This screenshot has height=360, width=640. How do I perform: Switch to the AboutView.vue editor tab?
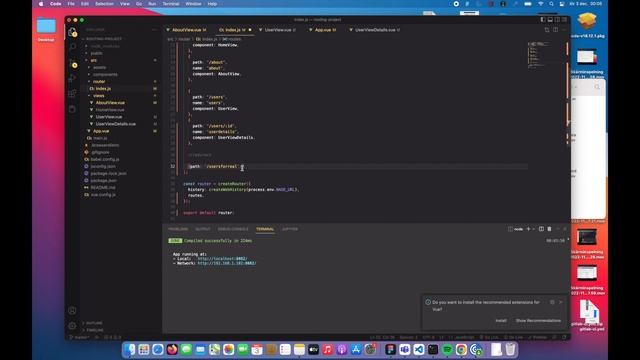coord(186,30)
